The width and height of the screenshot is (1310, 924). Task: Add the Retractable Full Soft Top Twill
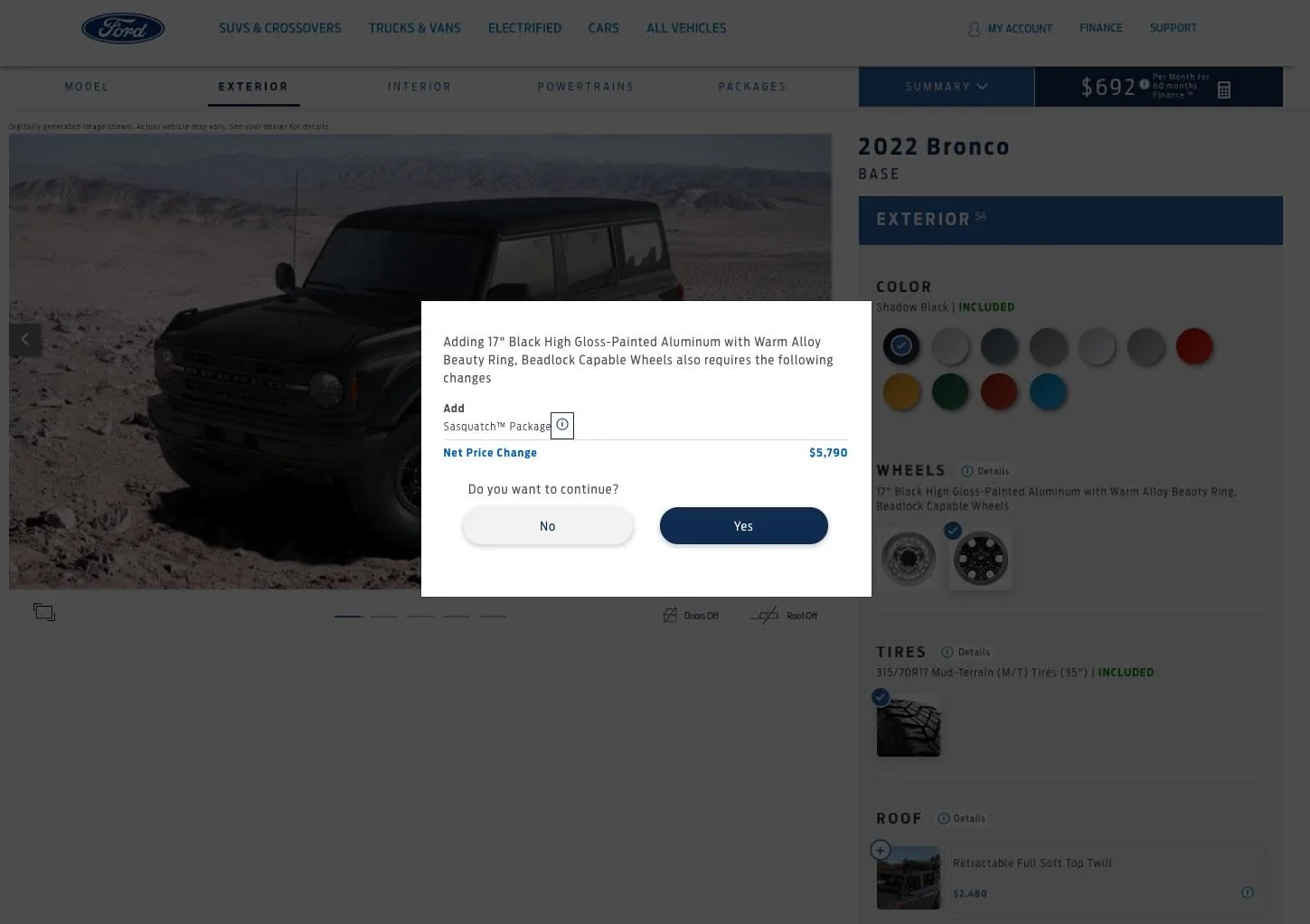click(880, 850)
